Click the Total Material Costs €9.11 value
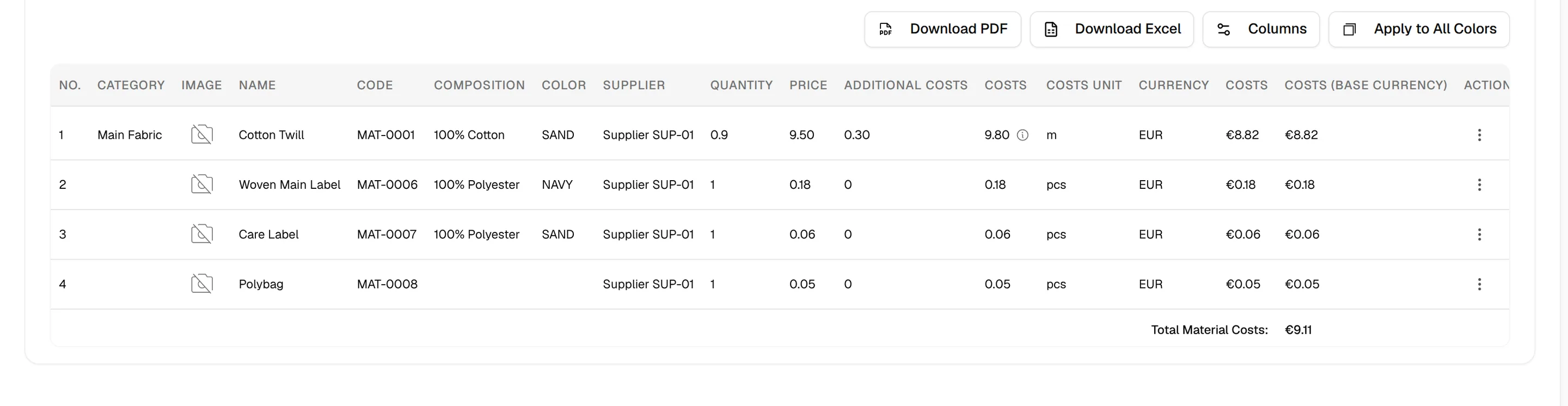The height and width of the screenshot is (406, 1568). tap(1298, 330)
